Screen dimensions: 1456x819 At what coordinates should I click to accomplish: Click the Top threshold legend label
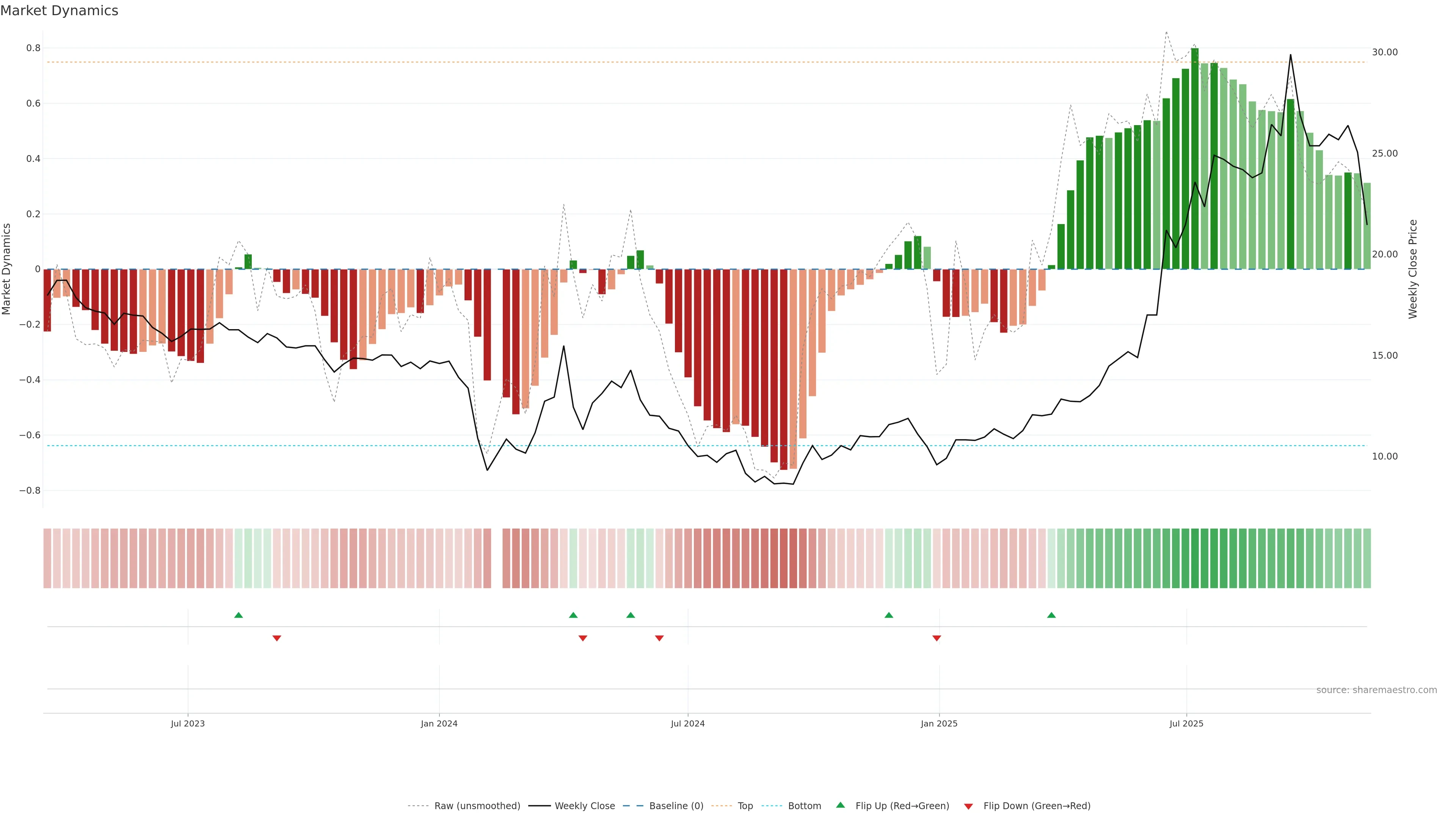745,806
